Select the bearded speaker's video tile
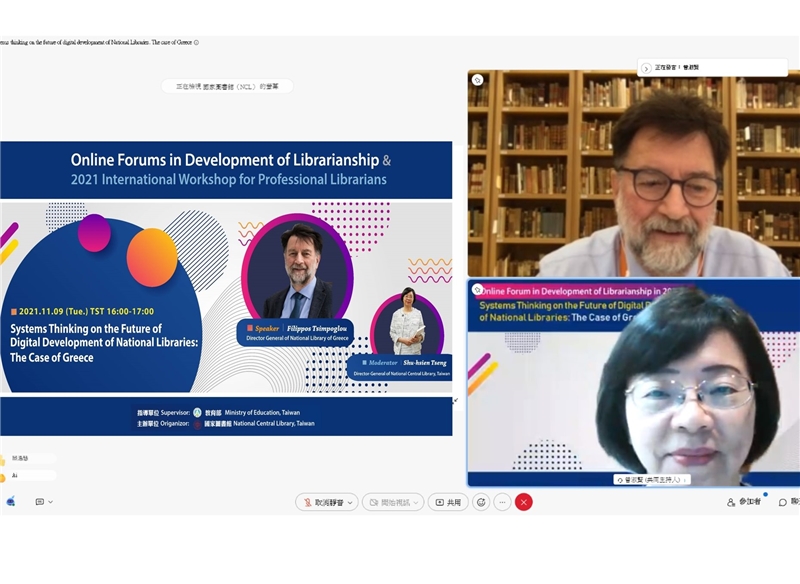This screenshot has height=584, width=800. pyautogui.click(x=634, y=174)
